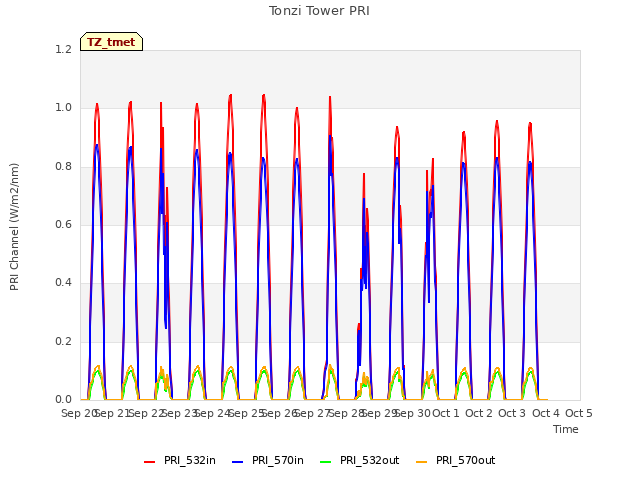This screenshot has width=640, height=480.
Task: Click the 0.0 y-axis tick label
Action: (x=63, y=399)
